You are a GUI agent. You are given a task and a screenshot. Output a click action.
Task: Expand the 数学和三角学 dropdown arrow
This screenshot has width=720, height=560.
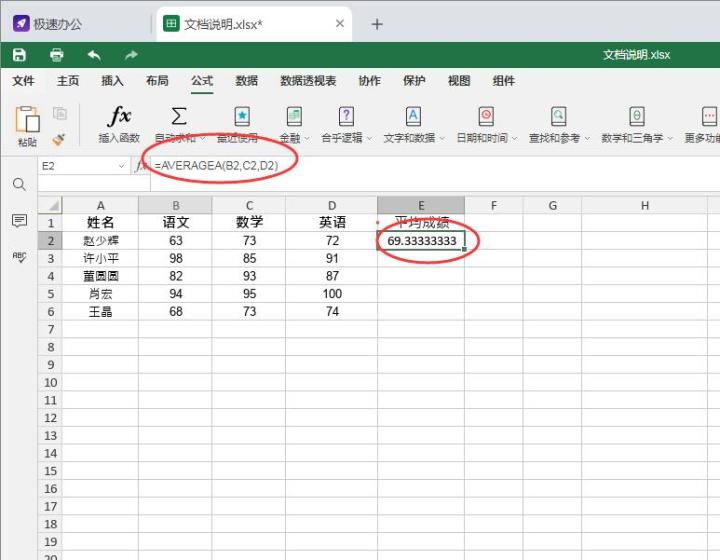pyautogui.click(x=670, y=138)
